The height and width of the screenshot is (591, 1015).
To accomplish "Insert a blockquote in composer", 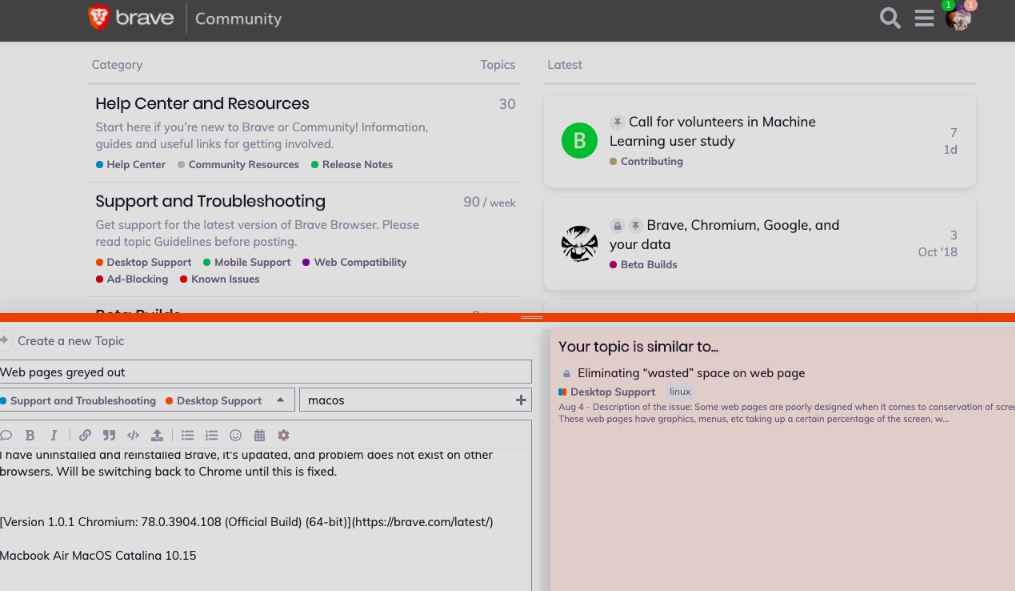I will click(109, 435).
